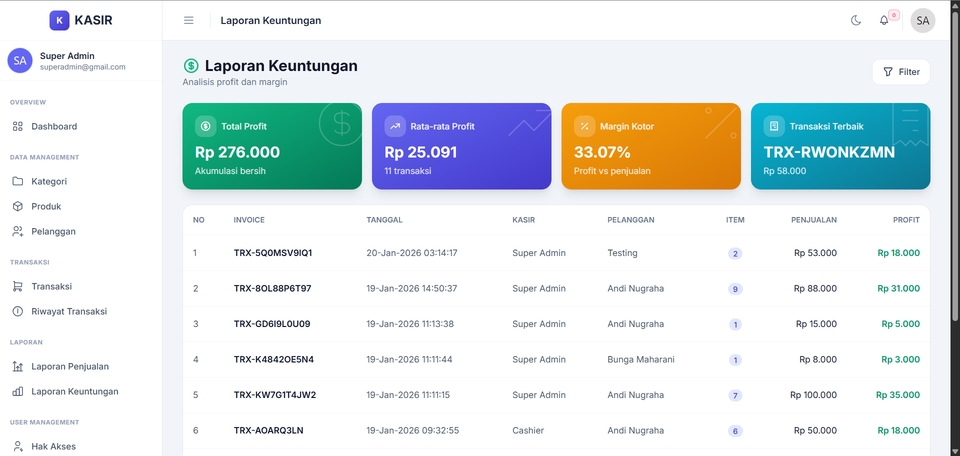Toggle dark mode with the moon icon
The width and height of the screenshot is (960, 456).
click(x=856, y=20)
